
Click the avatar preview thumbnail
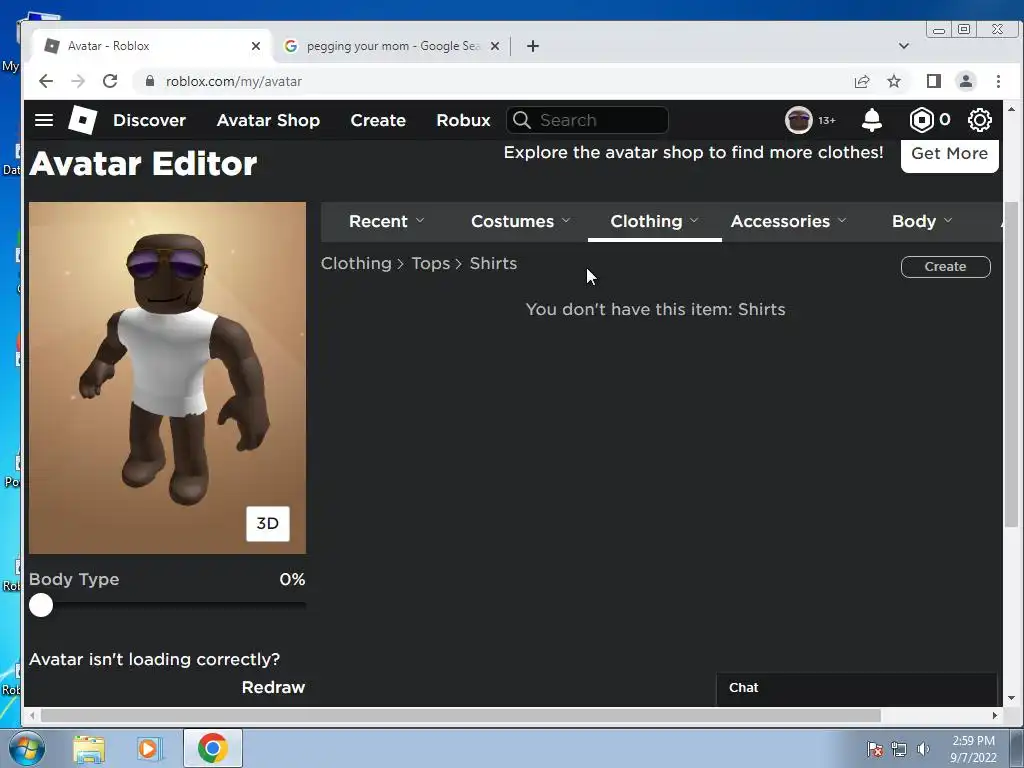167,377
